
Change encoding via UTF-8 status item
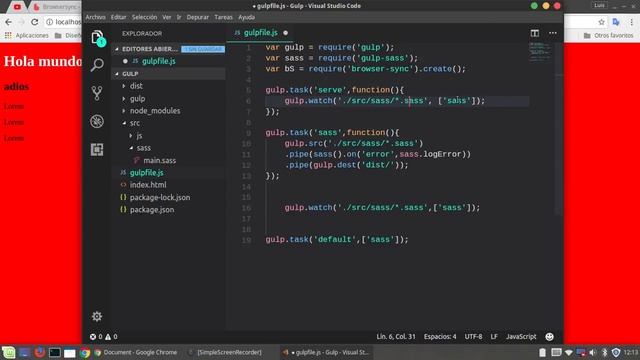(x=473, y=337)
